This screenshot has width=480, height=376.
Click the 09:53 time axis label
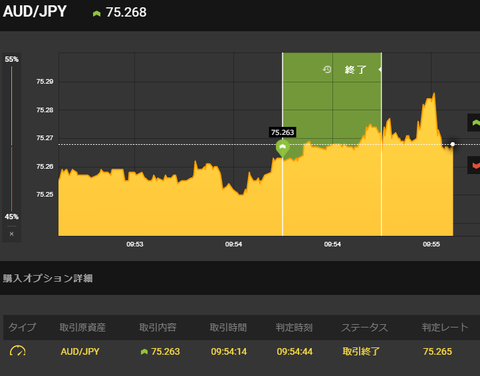pos(135,244)
